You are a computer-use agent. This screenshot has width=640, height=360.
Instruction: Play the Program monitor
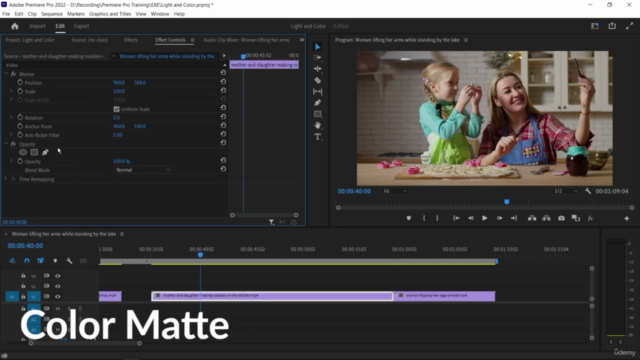tap(484, 218)
